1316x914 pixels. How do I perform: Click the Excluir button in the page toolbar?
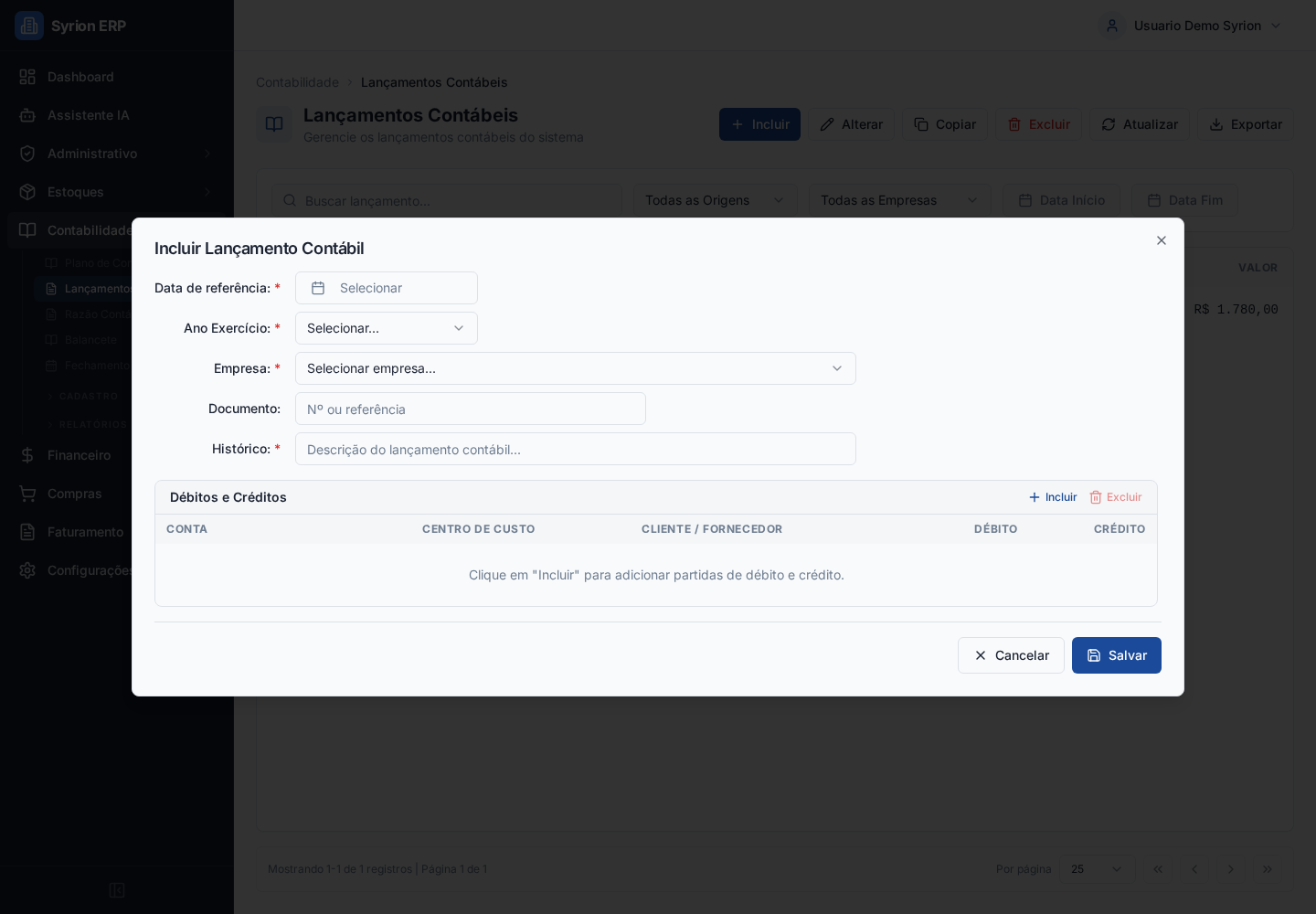click(x=1038, y=124)
